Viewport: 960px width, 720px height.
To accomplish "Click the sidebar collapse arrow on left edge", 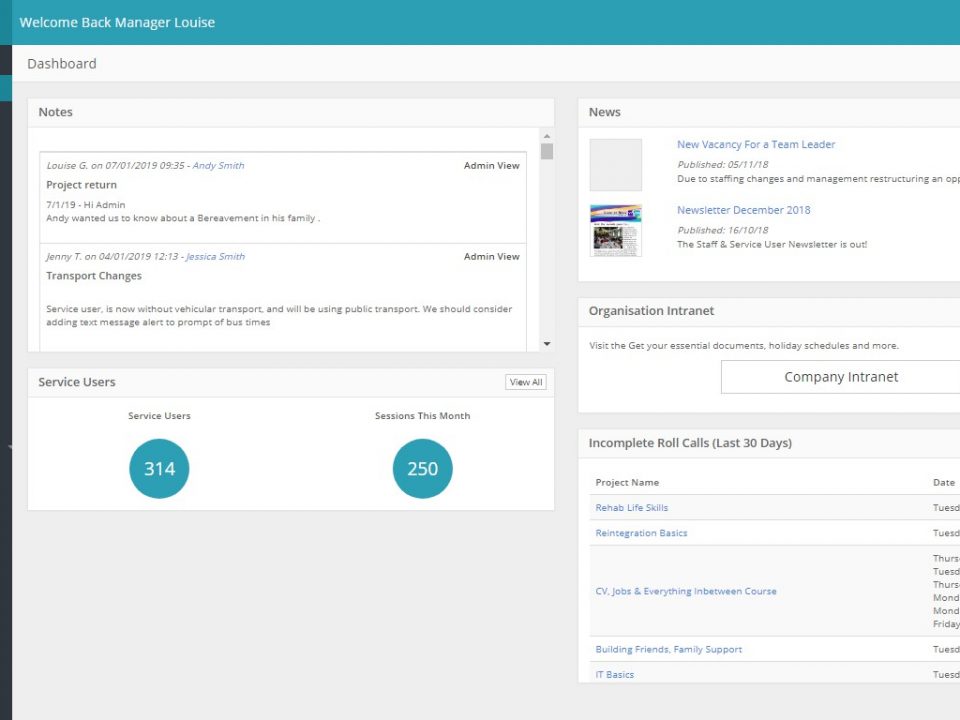I will click(x=9, y=447).
